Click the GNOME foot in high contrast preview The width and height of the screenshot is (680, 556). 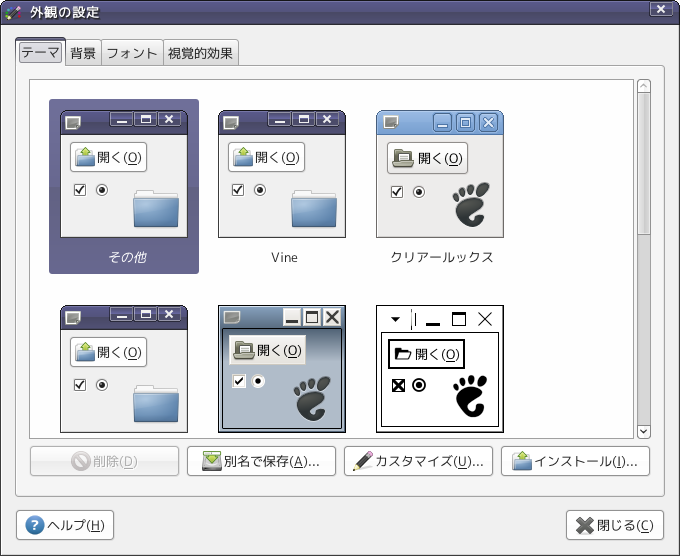click(x=470, y=396)
